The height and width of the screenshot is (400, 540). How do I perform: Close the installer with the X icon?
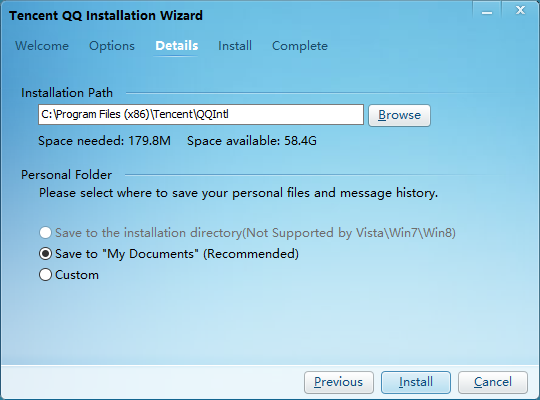click(520, 10)
